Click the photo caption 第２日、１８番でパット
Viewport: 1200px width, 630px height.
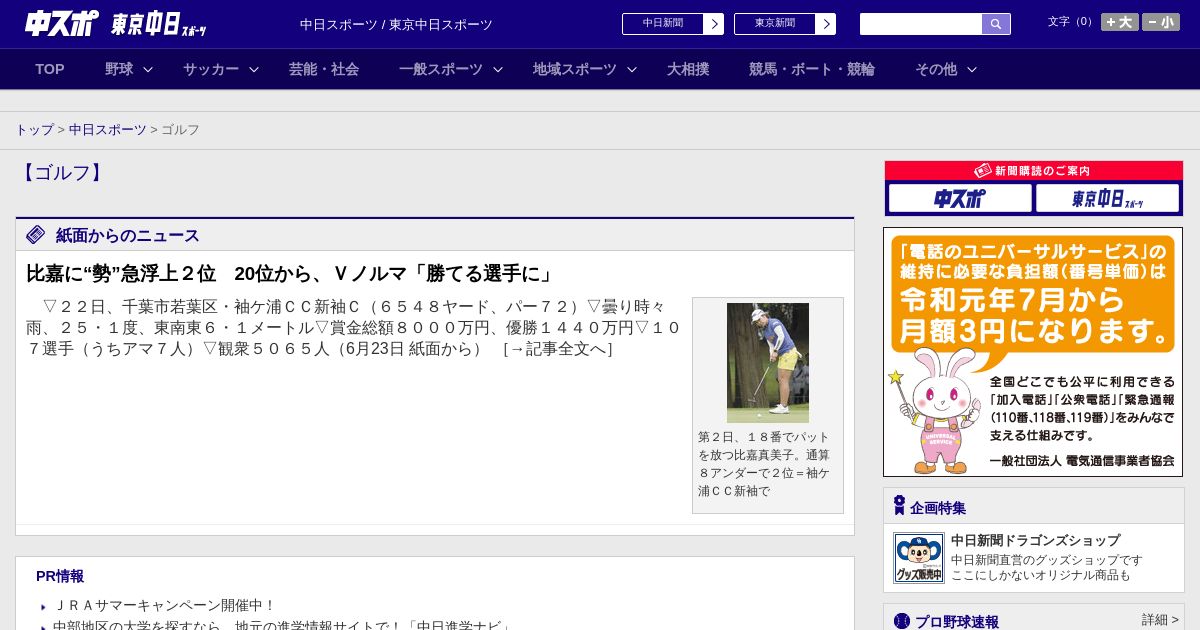765,464
